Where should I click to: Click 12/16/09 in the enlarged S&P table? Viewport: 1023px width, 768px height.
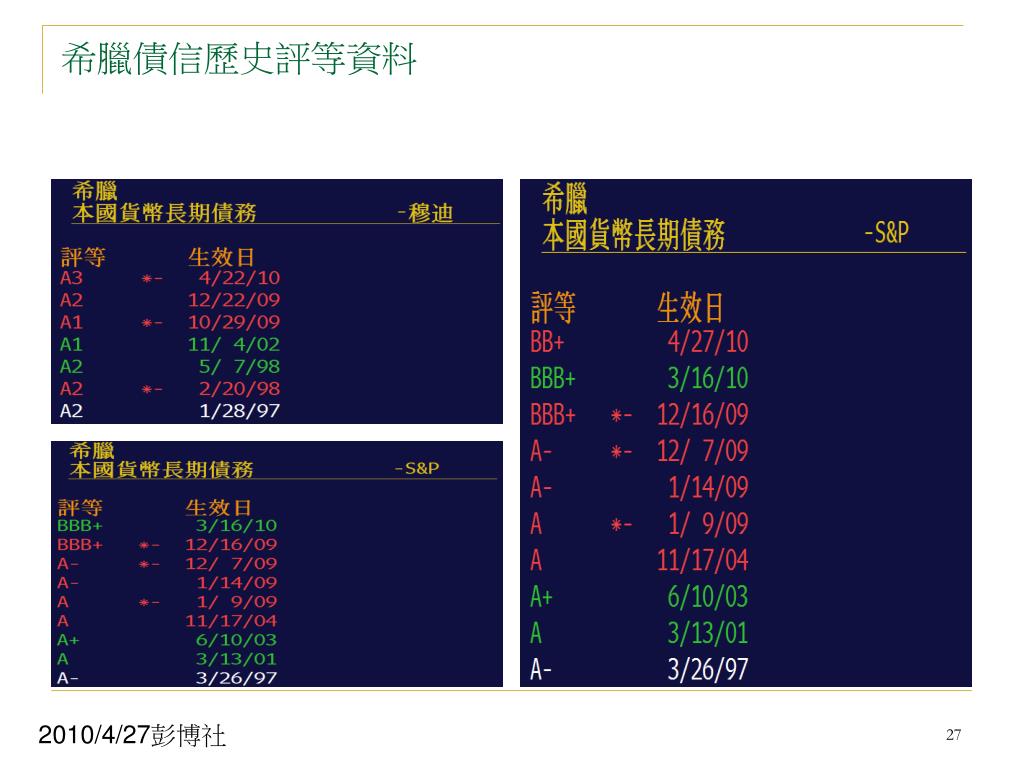(x=703, y=415)
